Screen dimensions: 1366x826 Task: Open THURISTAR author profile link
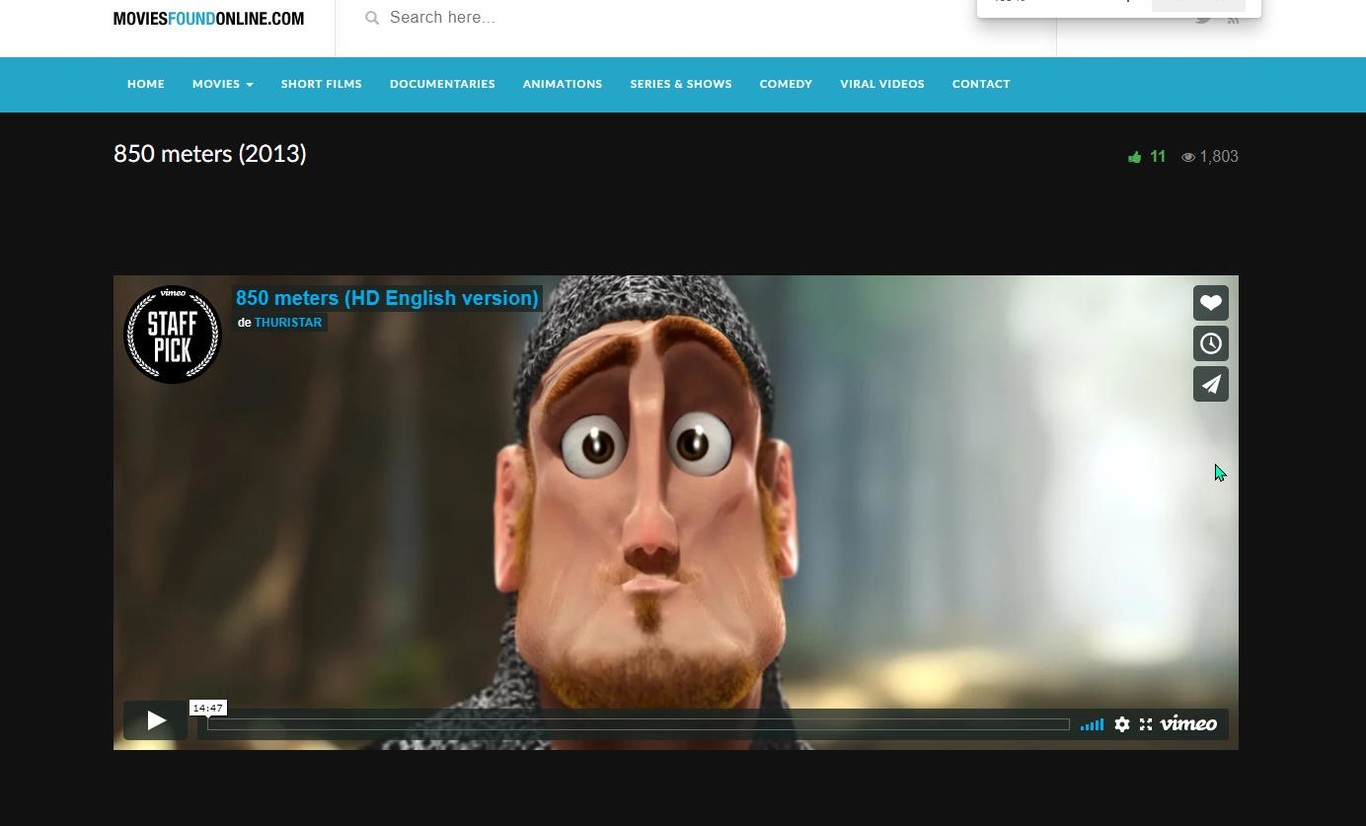288,322
